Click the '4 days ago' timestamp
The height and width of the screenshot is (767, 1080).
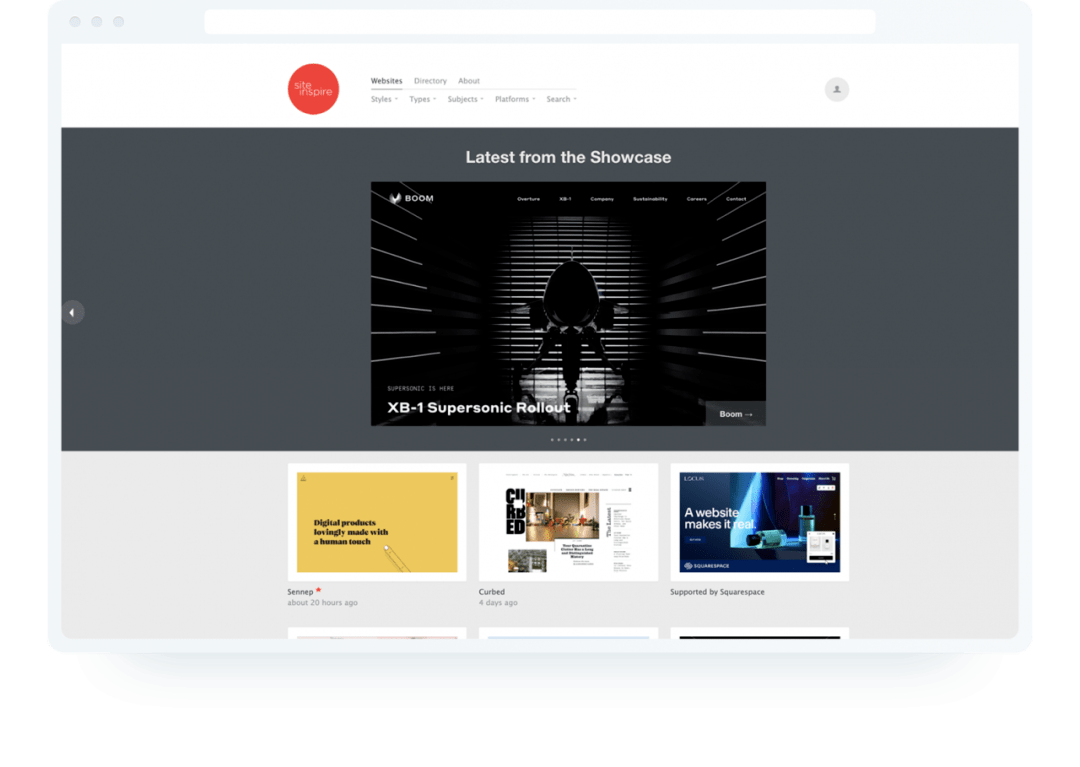tap(498, 602)
